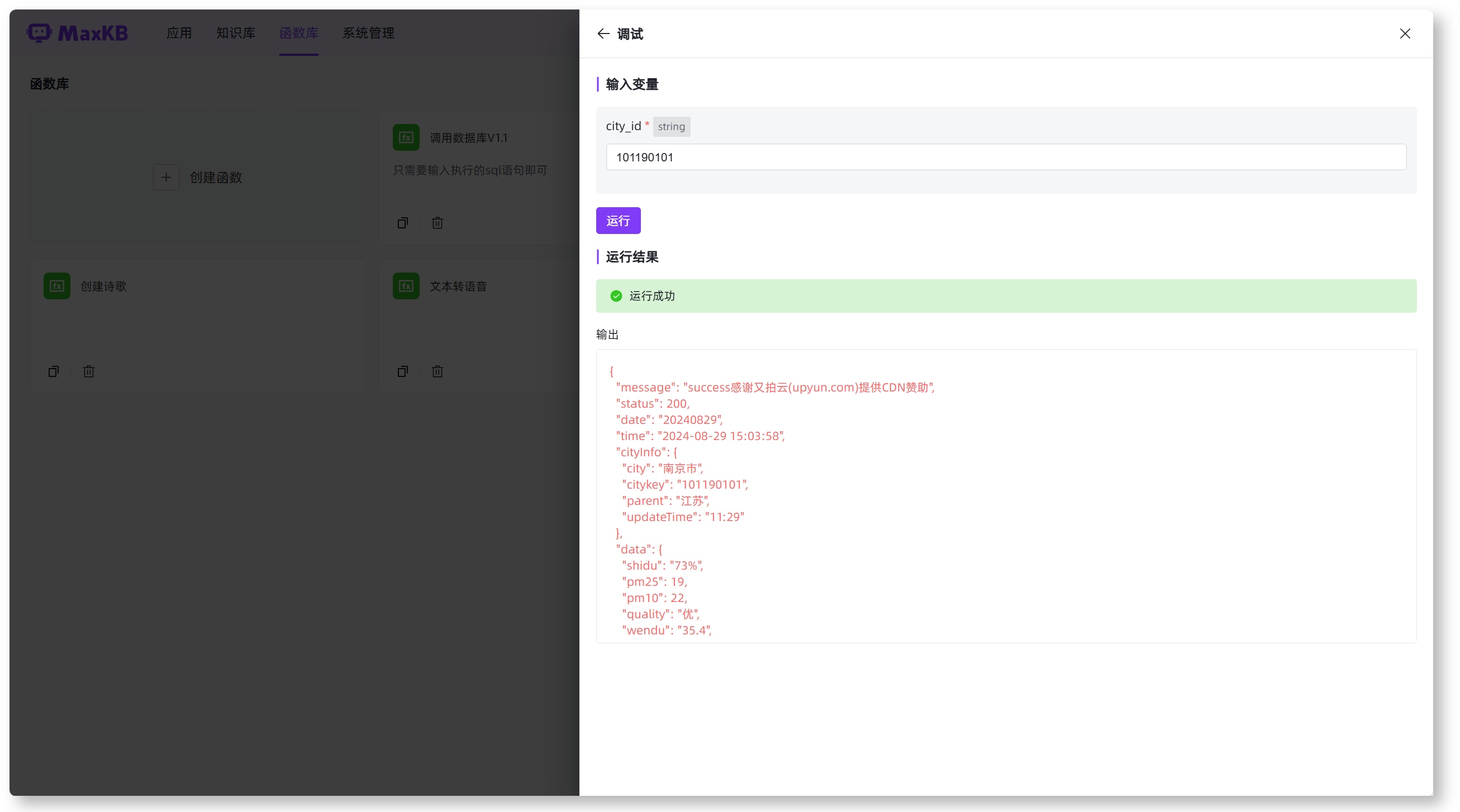Open the 知识库 tab

pos(236,33)
